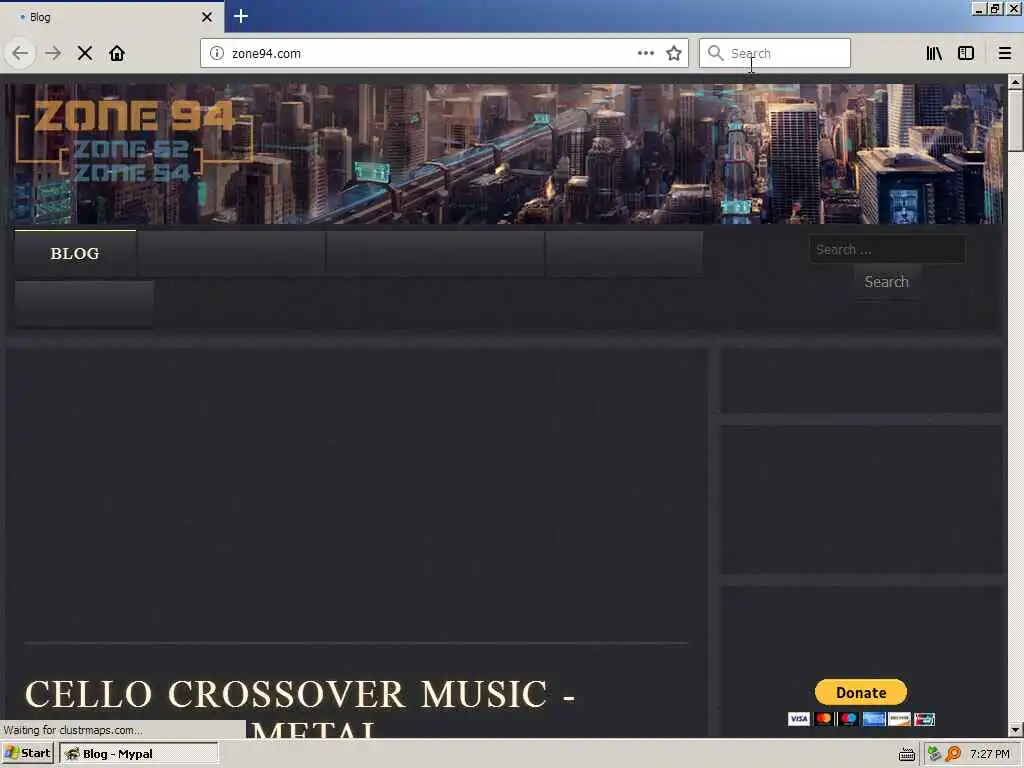Open on-screen keyboard tray icon

click(906, 754)
